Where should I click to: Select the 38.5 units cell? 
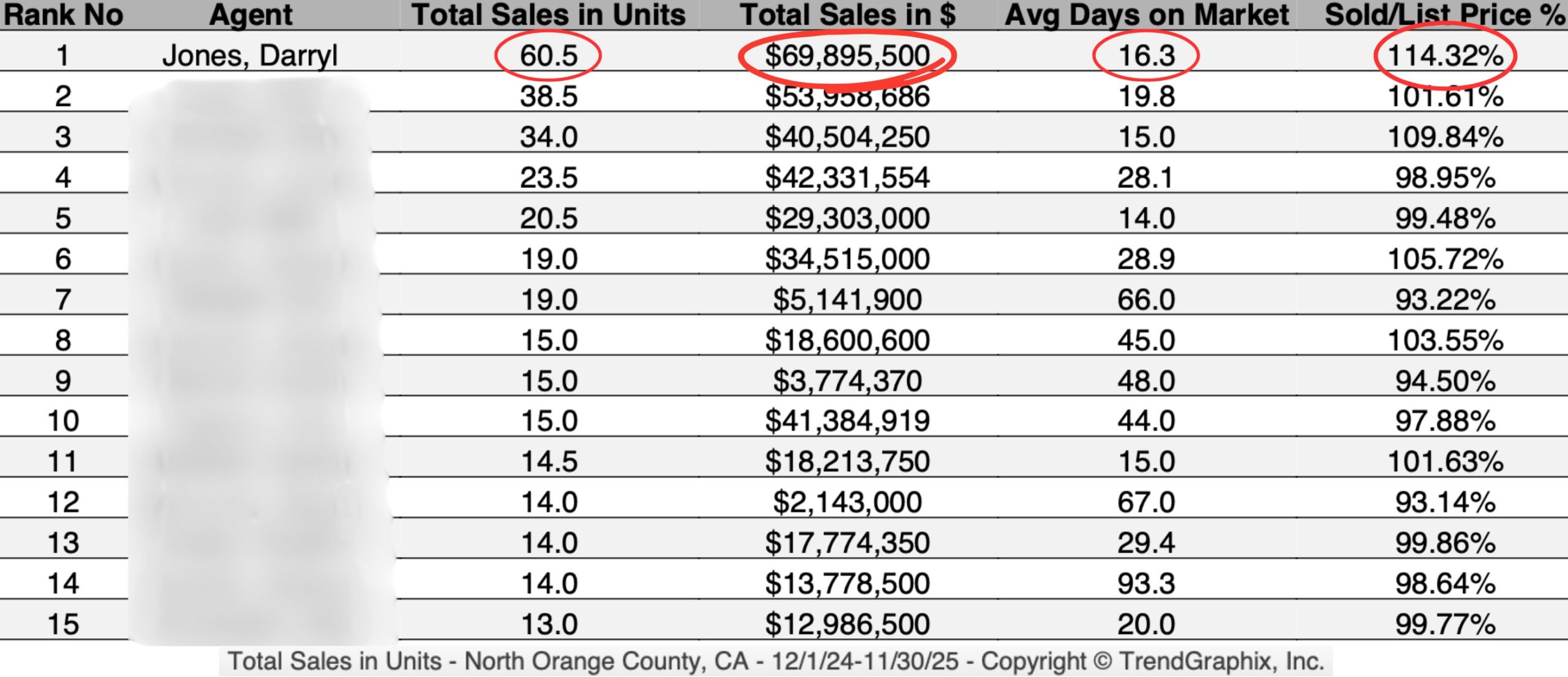point(548,97)
